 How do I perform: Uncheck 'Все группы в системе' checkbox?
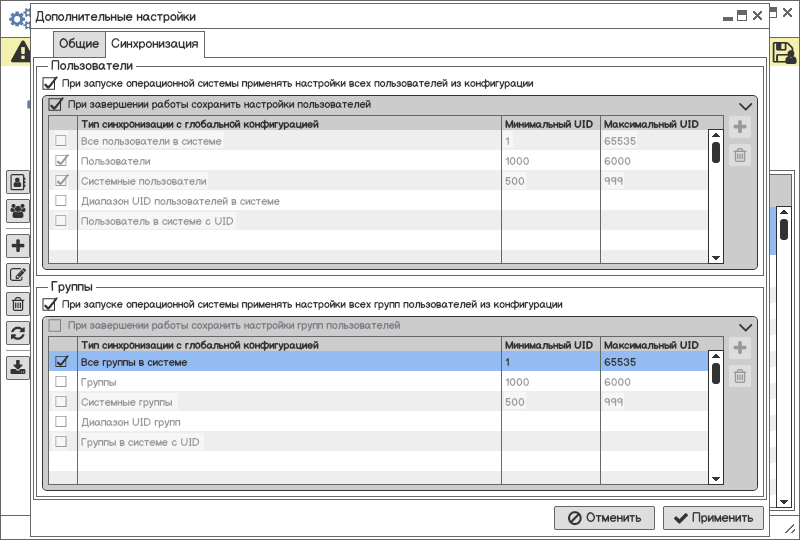tap(61, 362)
